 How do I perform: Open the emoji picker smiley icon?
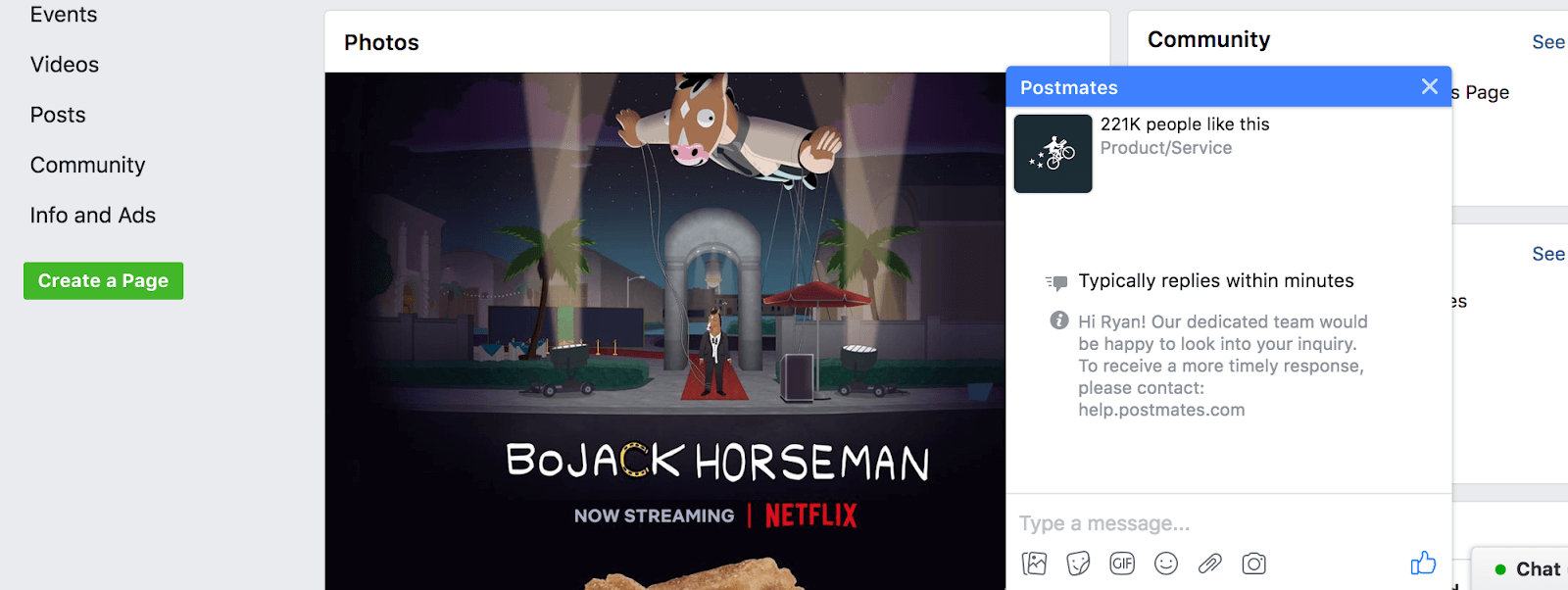coord(1166,564)
